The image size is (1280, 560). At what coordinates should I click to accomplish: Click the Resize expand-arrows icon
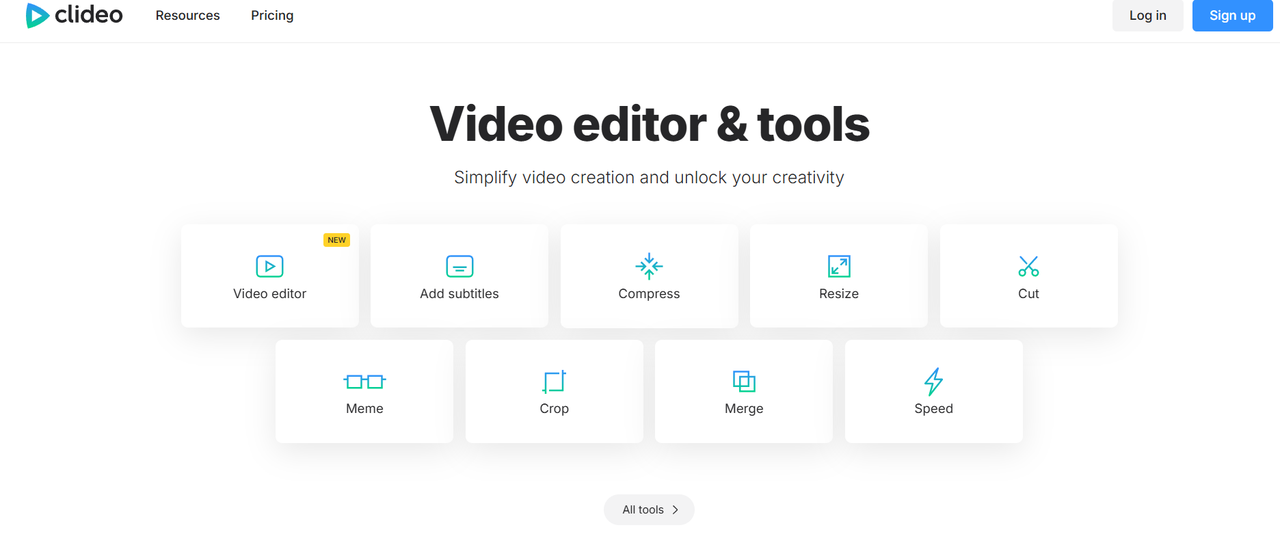[x=839, y=266]
